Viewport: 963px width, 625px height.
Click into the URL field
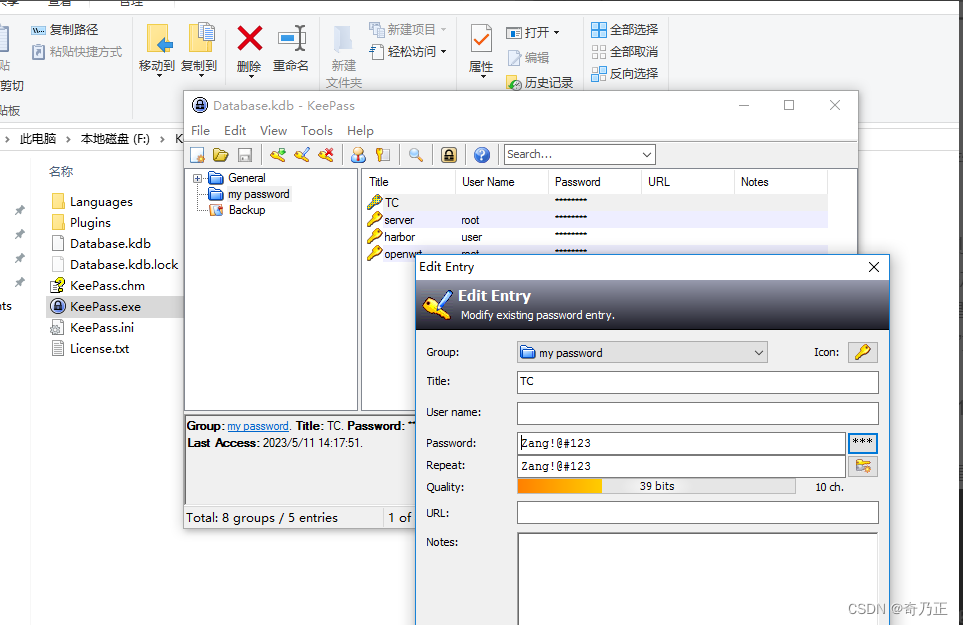(x=698, y=513)
